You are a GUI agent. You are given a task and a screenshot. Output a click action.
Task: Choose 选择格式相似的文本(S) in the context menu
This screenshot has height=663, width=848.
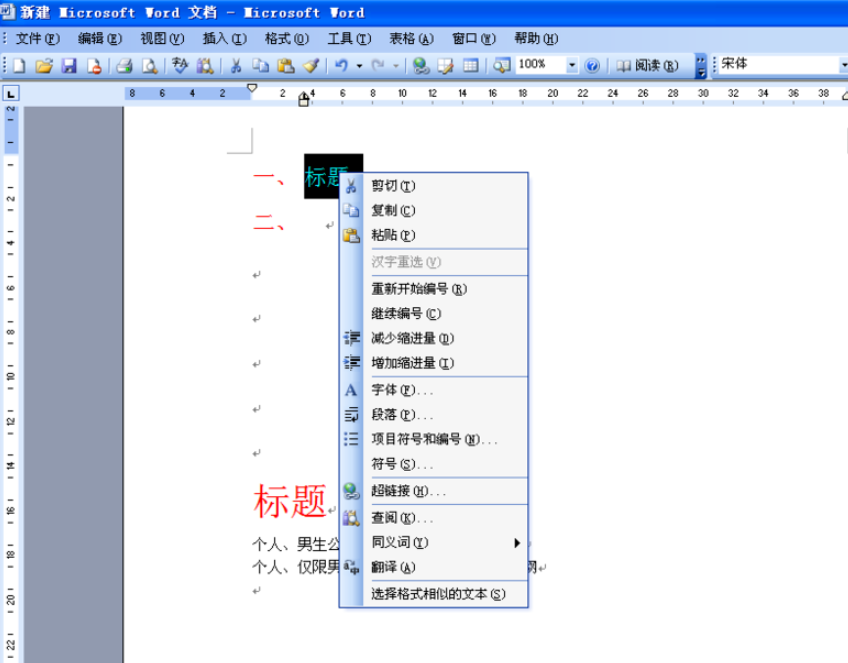(434, 594)
